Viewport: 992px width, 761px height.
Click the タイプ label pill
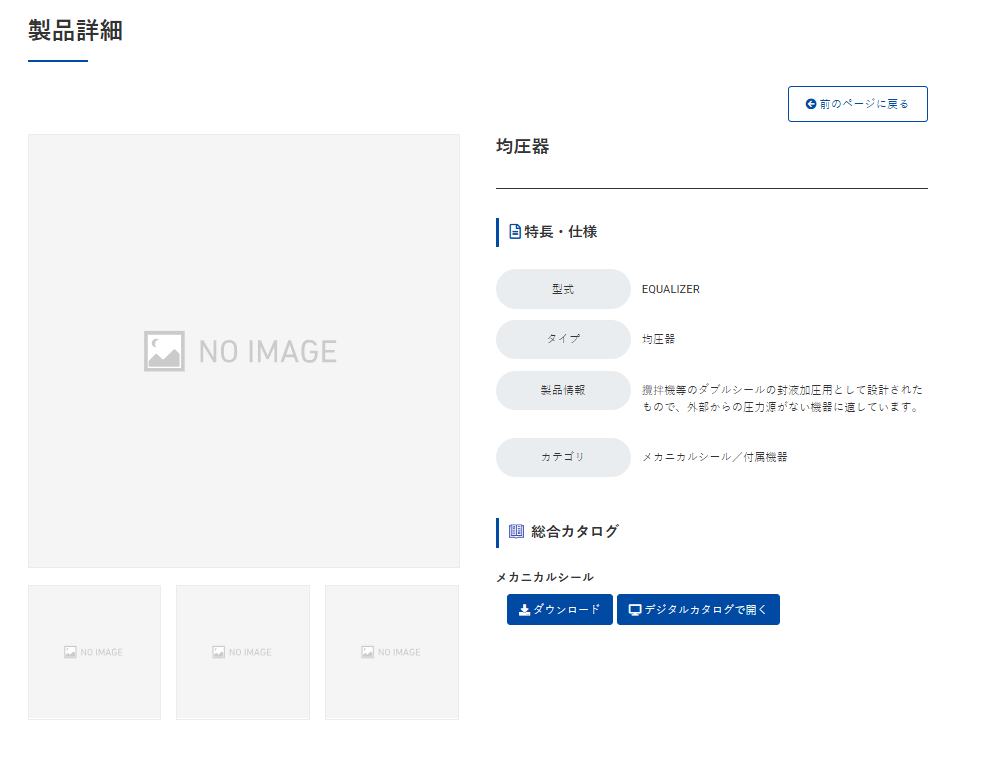563,339
